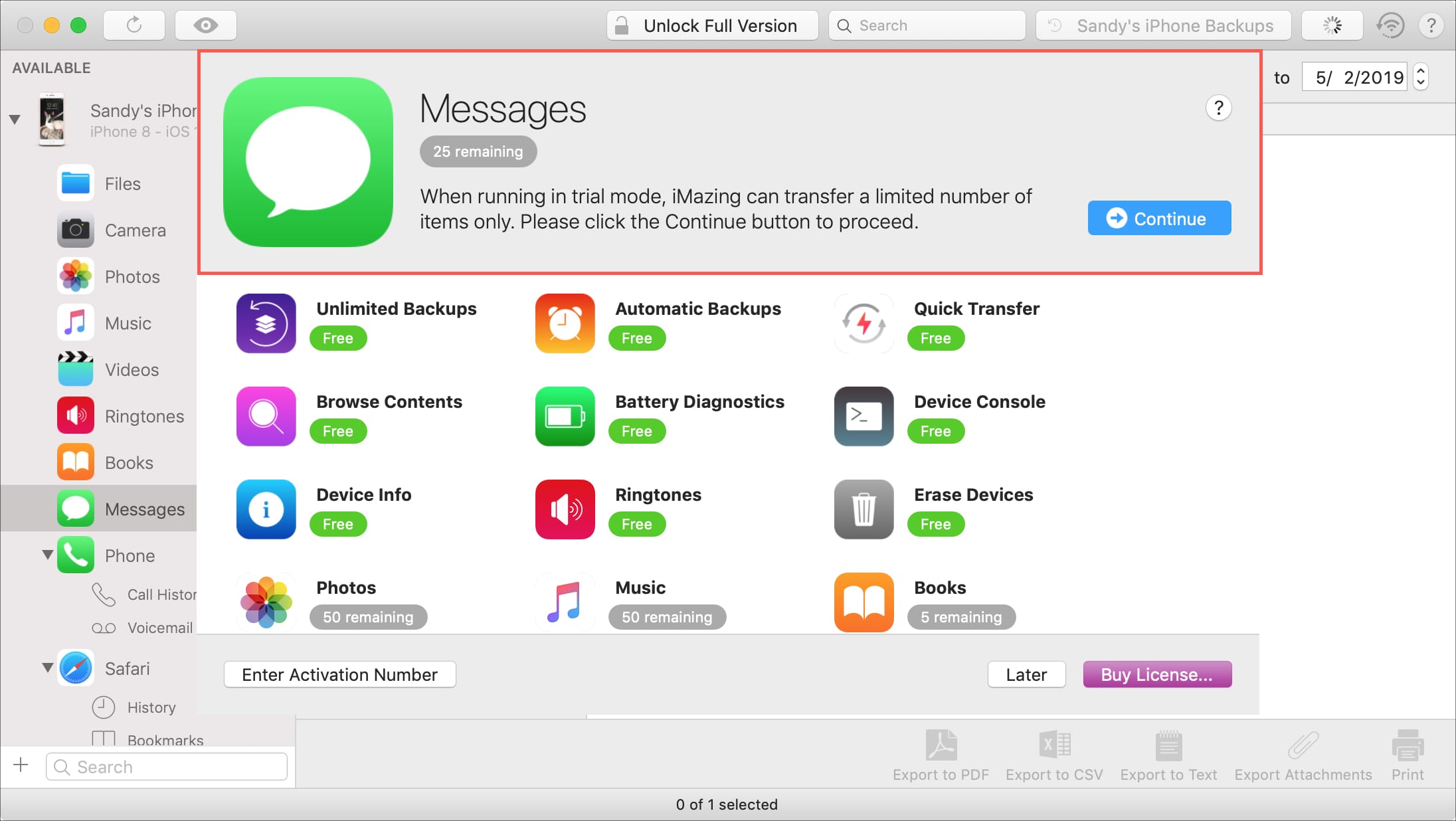Click Enter Activation Number button
The width and height of the screenshot is (1456, 821).
(339, 674)
